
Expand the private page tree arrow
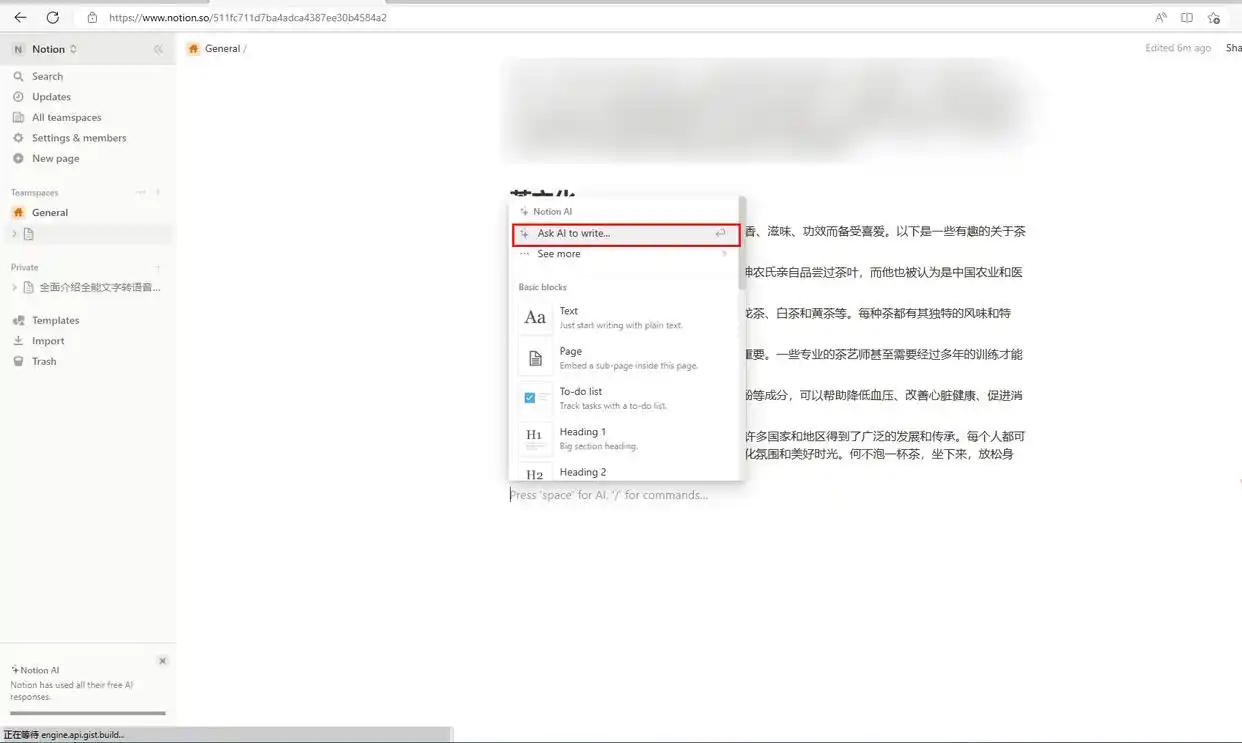(x=14, y=287)
